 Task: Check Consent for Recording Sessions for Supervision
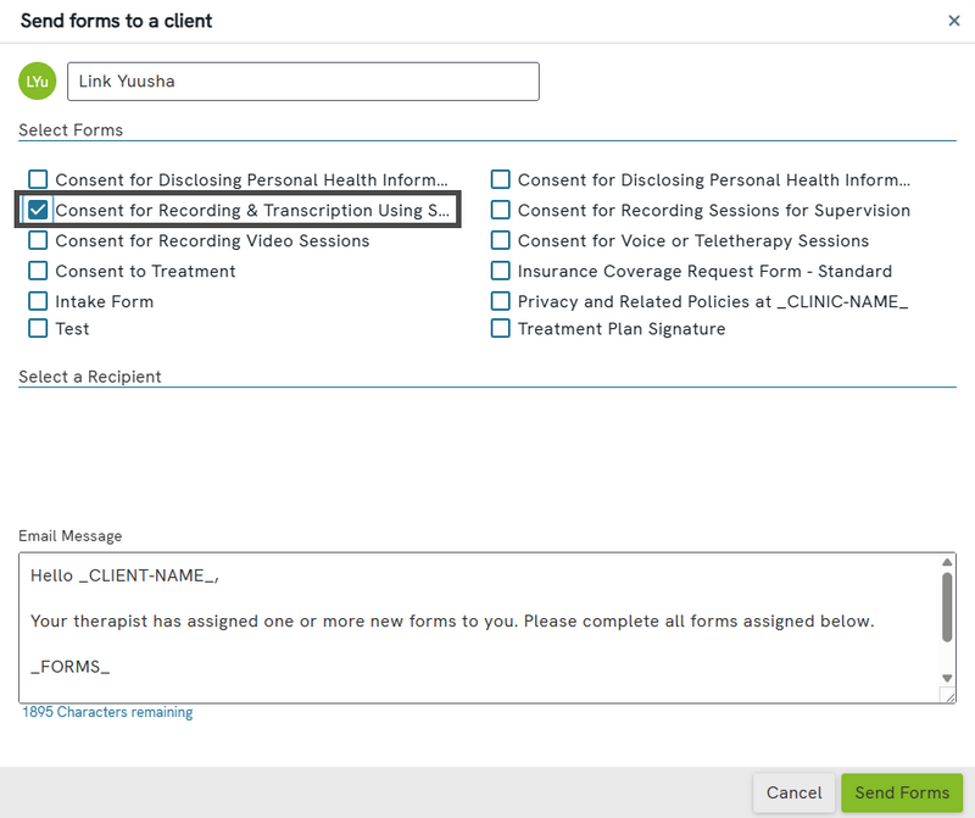[501, 210]
